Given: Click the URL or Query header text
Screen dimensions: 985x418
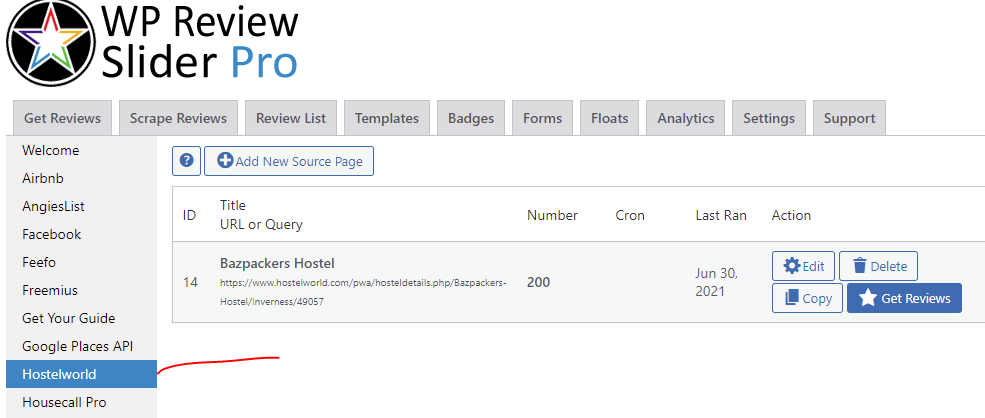Looking at the screenshot, I should coord(261,224).
